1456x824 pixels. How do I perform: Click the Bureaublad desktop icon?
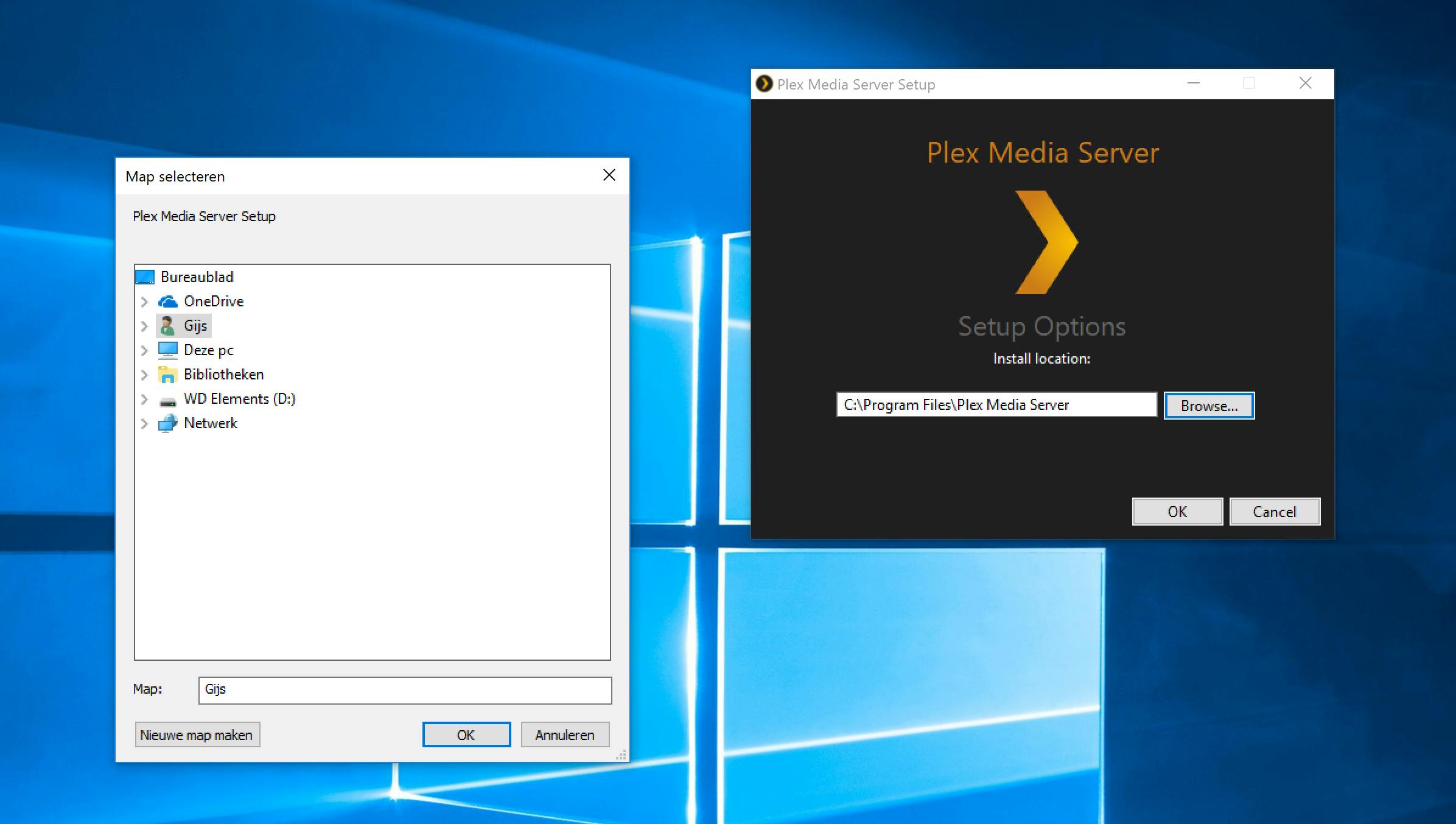[x=145, y=277]
